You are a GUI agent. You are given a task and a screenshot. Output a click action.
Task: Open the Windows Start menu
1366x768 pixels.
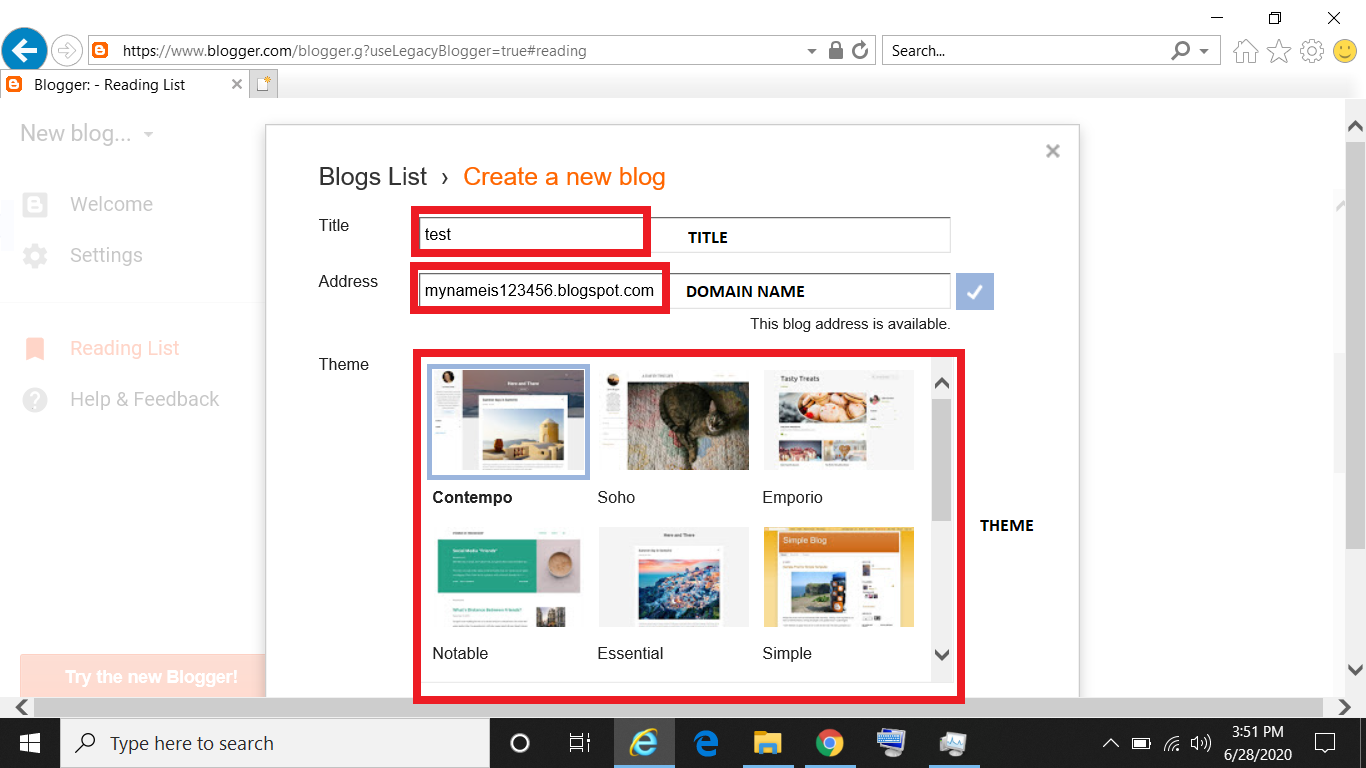coord(30,743)
